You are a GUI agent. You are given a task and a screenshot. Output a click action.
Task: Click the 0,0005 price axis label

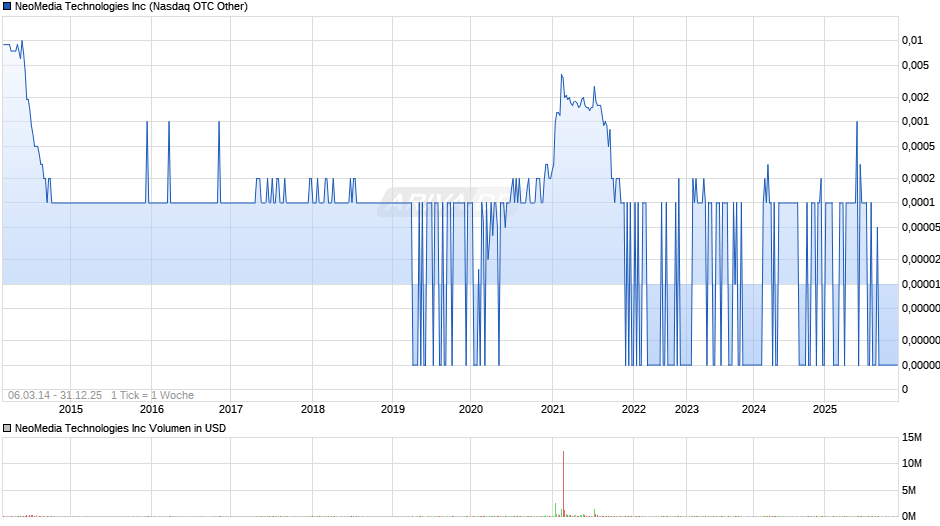918,146
